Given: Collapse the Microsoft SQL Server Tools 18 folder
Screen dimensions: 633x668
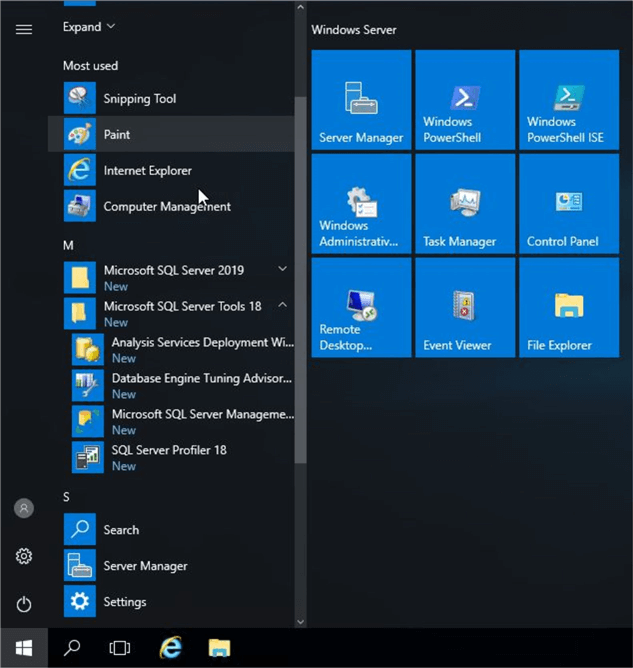Looking at the screenshot, I should (282, 305).
